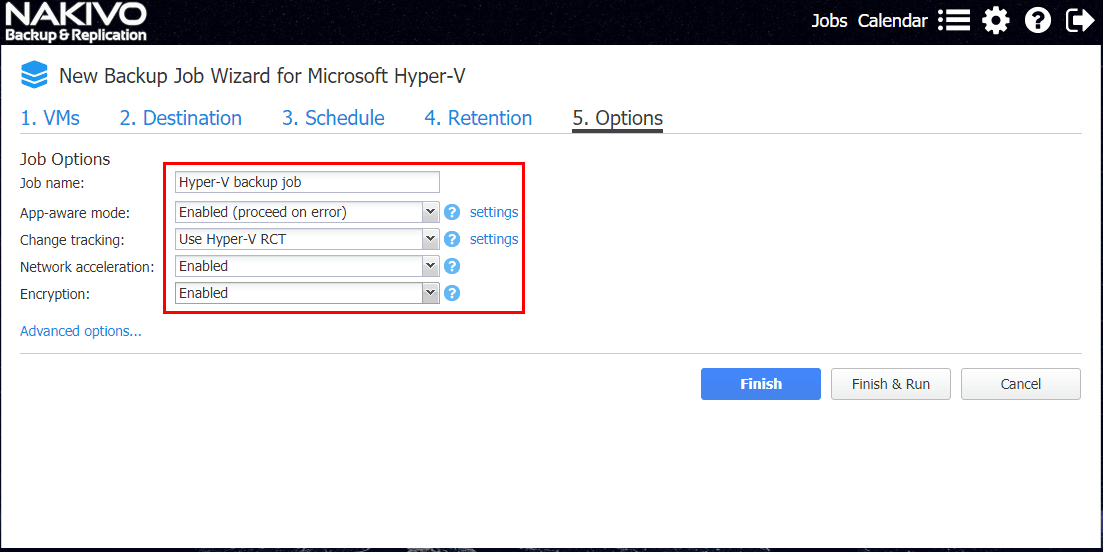Switch to the 3. Schedule step
The image size is (1103, 552).
[x=333, y=118]
